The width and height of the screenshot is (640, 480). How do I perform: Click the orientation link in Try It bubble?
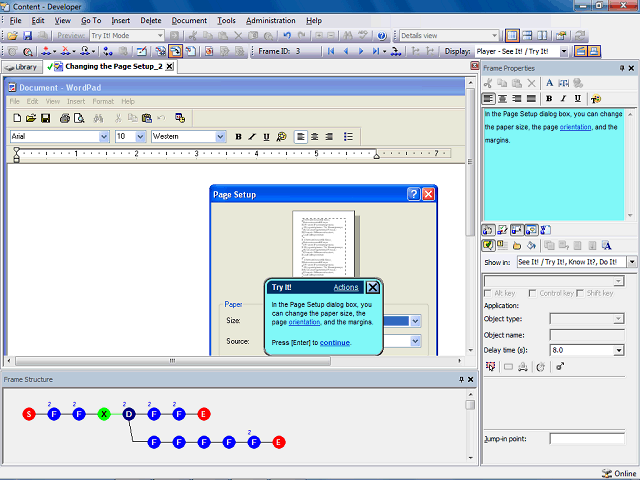pos(304,322)
